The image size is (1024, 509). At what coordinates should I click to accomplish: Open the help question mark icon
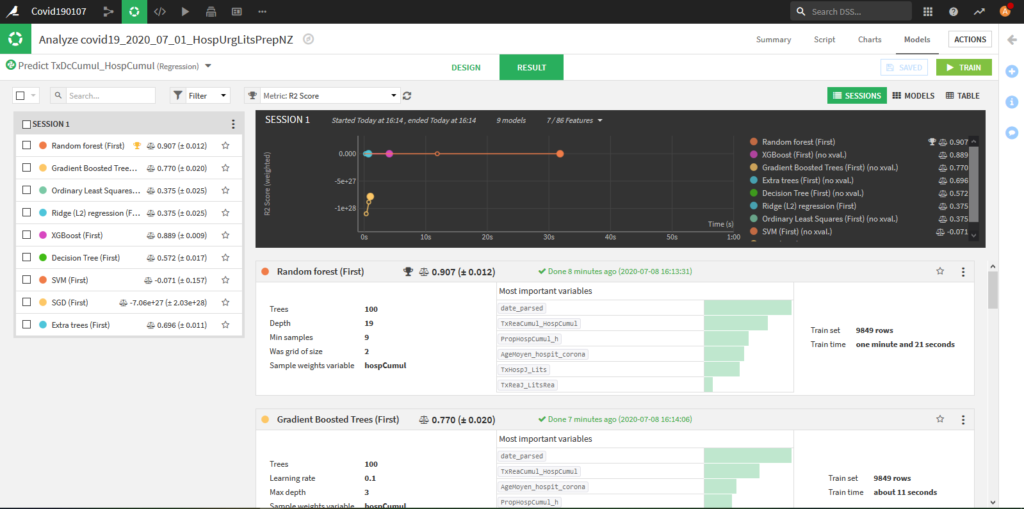click(953, 12)
